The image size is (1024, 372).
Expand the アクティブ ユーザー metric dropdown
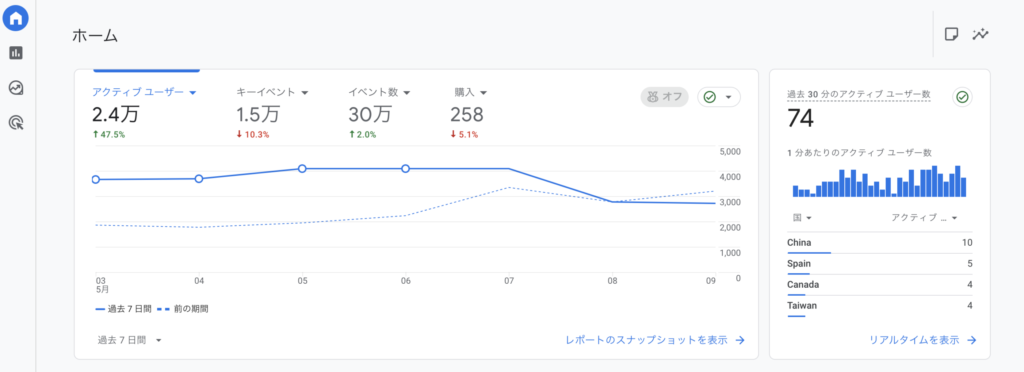(193, 93)
